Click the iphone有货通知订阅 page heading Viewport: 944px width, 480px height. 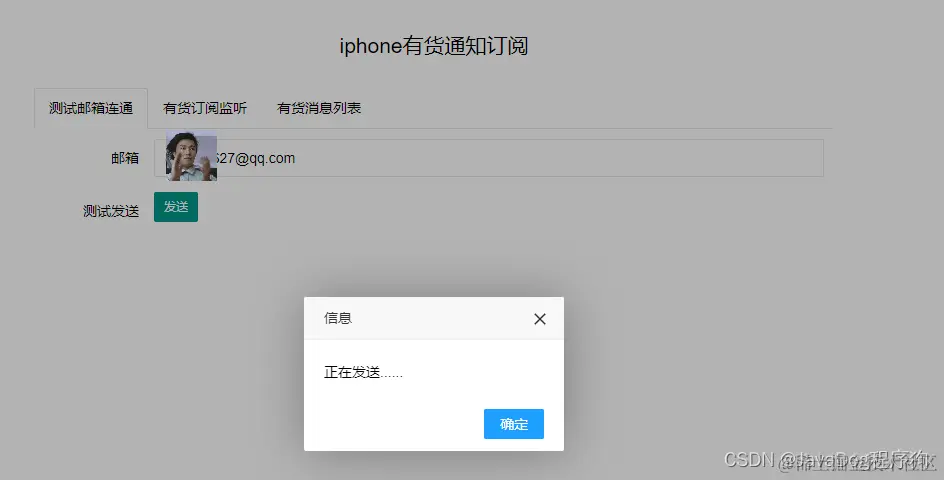[x=433, y=46]
